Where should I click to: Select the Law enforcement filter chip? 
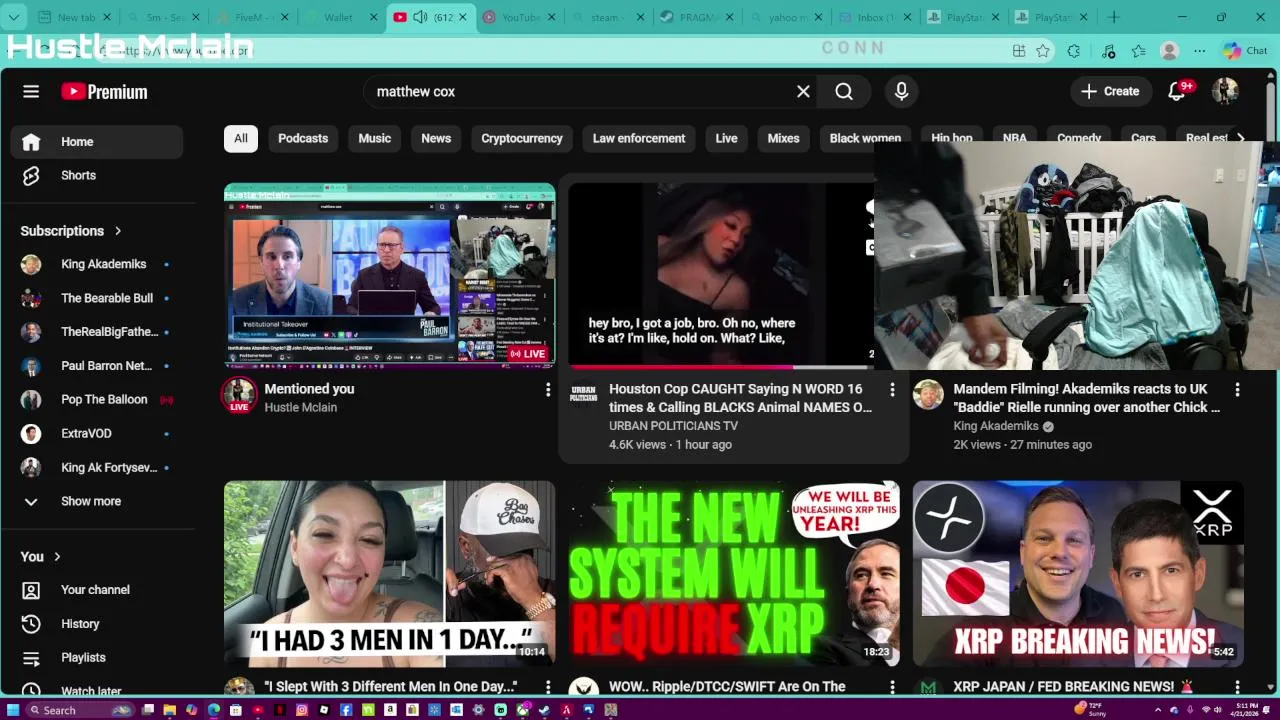[639, 138]
